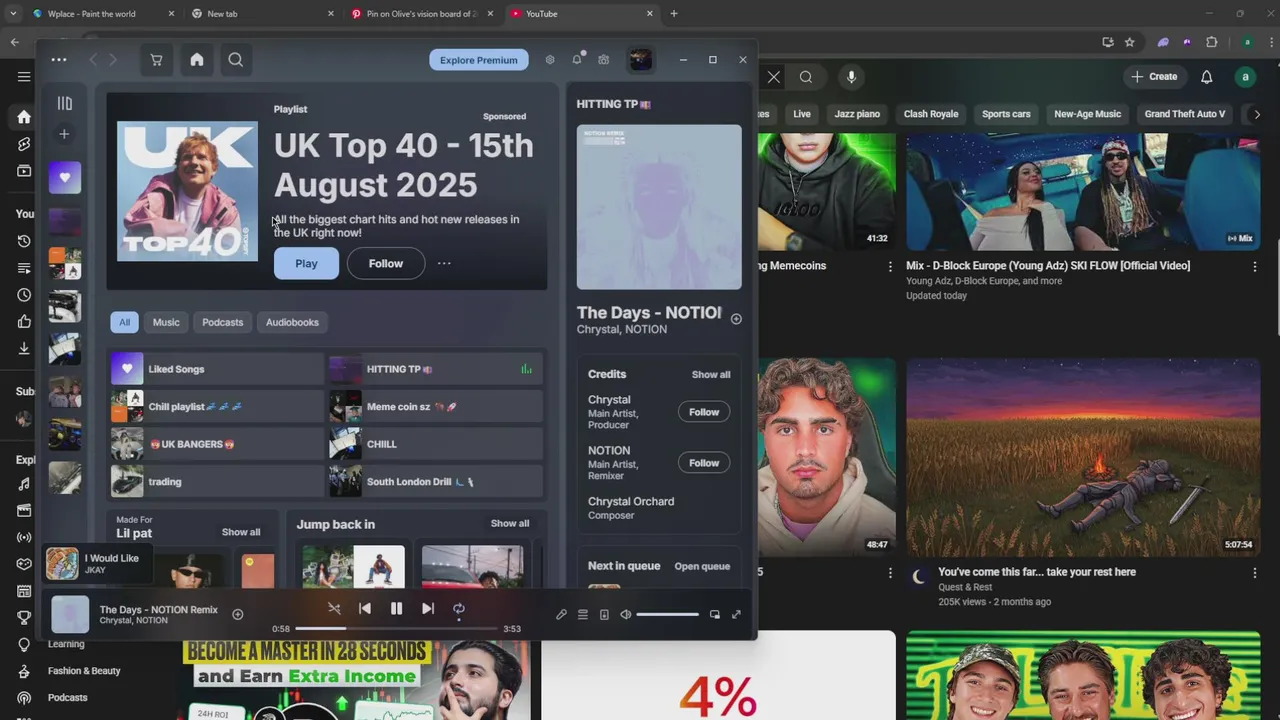Open UK BANGERS playlist shortcut
1280x720 pixels.
pos(217,444)
